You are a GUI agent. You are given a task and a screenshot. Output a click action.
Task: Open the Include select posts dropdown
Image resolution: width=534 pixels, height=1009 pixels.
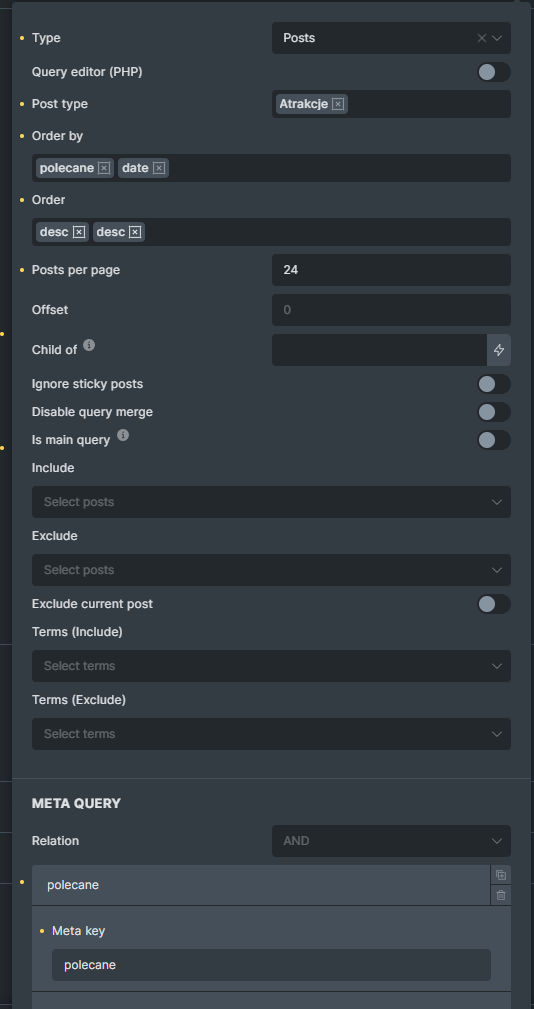point(272,502)
